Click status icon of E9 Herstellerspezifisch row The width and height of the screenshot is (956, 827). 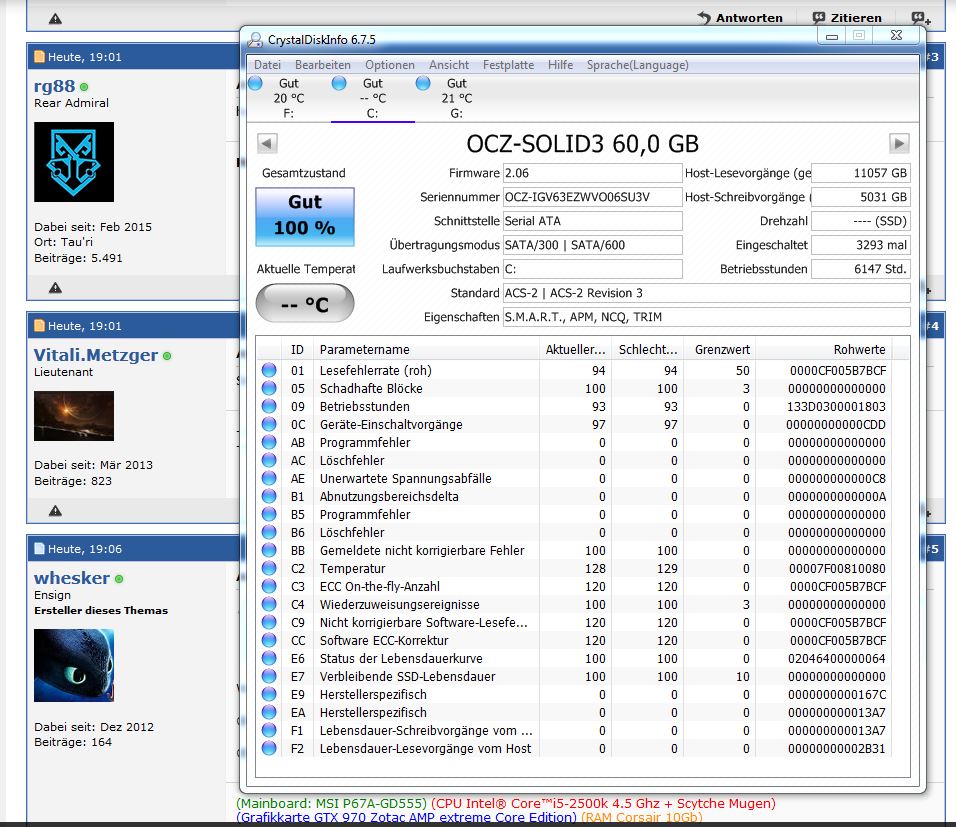(269, 694)
